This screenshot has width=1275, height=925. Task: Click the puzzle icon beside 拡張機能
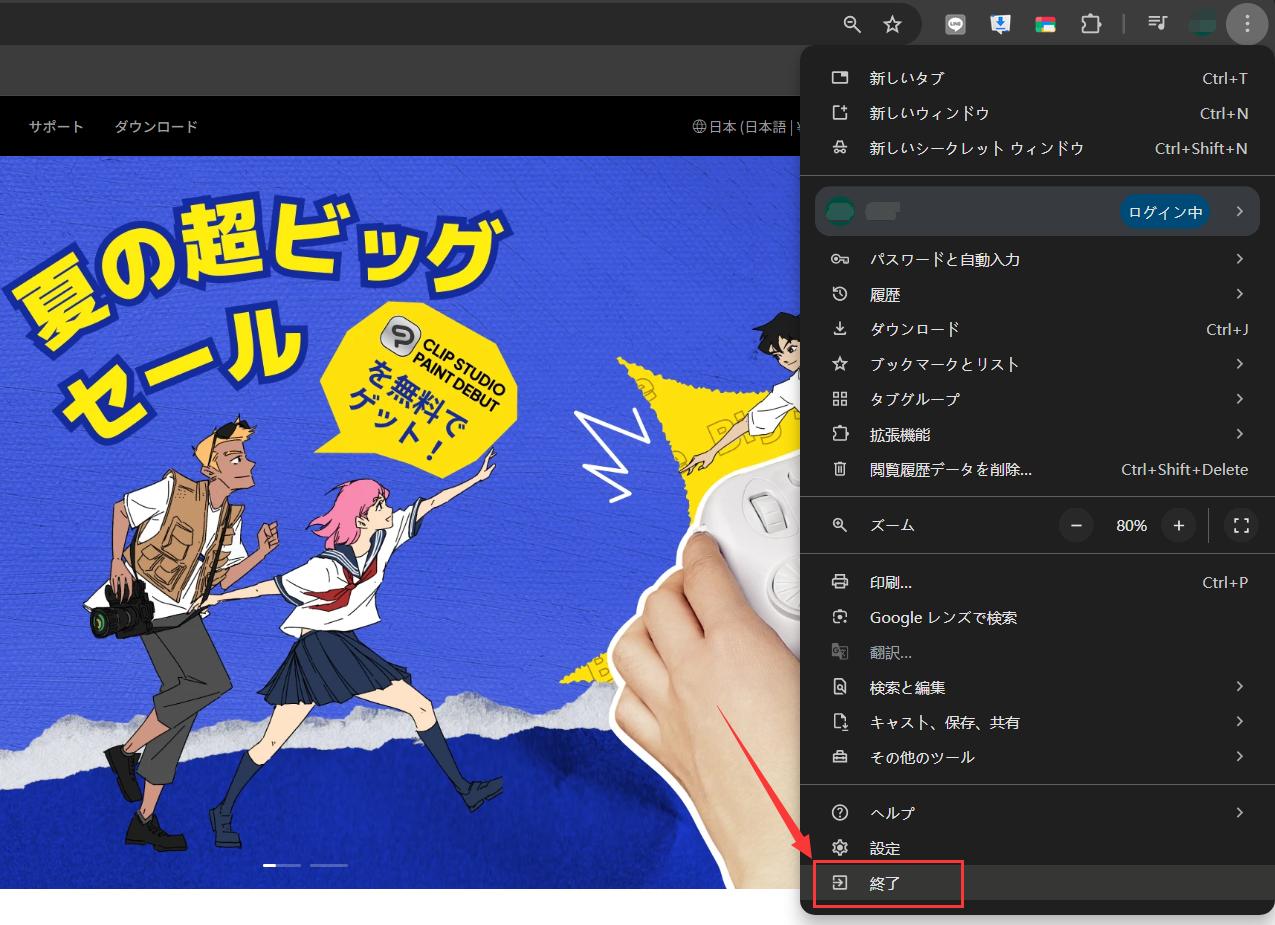[x=840, y=434]
